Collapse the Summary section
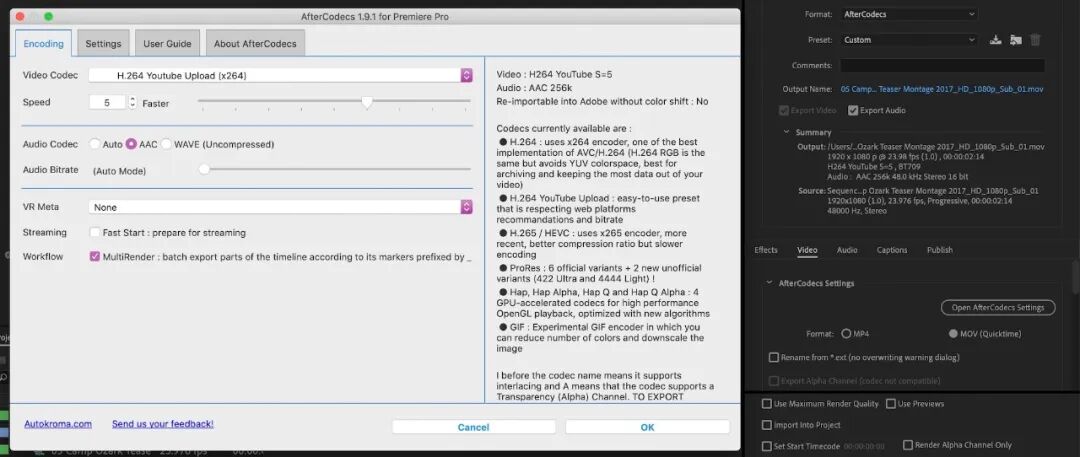The image size is (1080, 457). coord(787,132)
